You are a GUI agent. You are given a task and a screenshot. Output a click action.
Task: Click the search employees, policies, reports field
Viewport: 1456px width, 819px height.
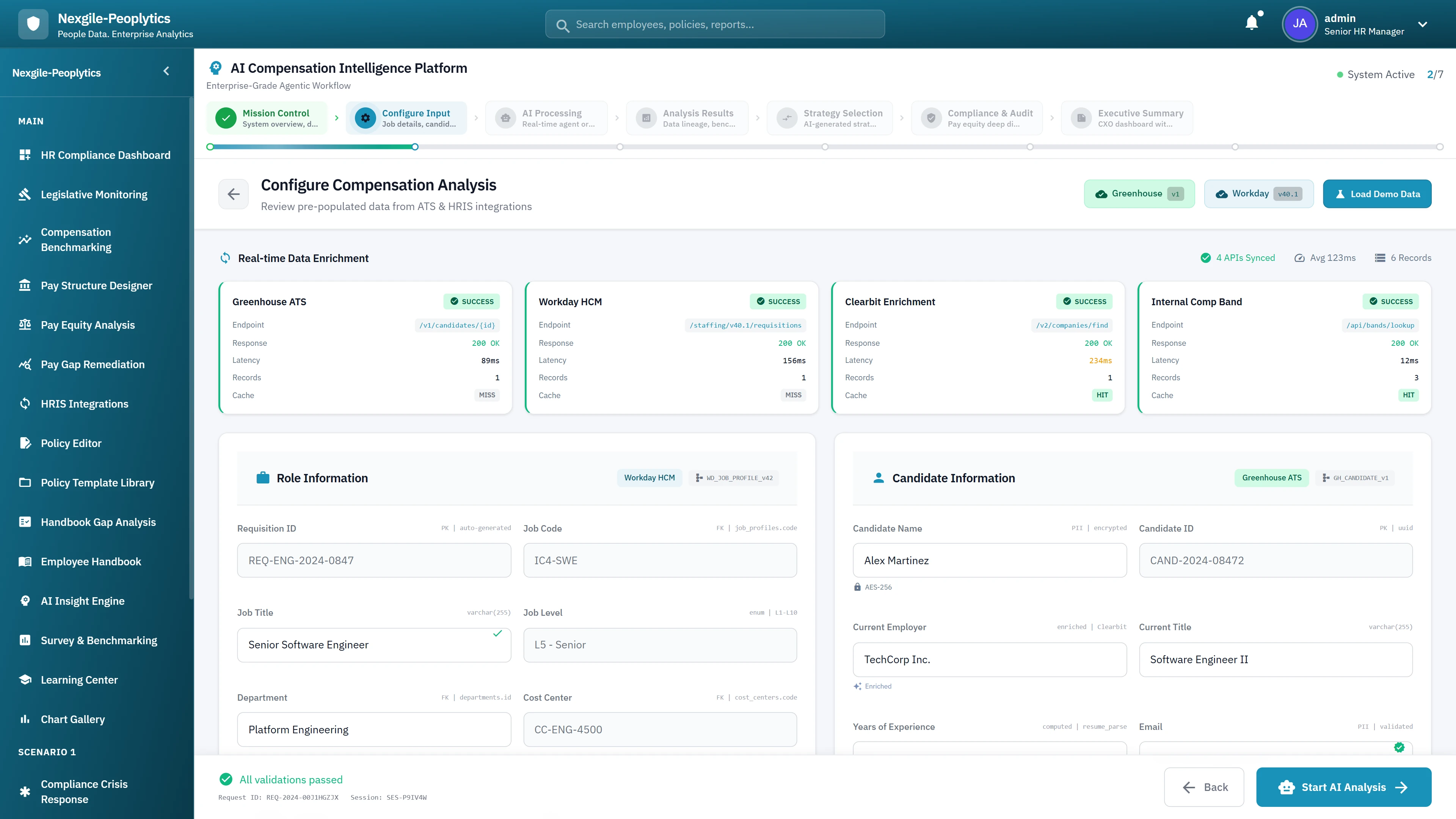point(714,24)
